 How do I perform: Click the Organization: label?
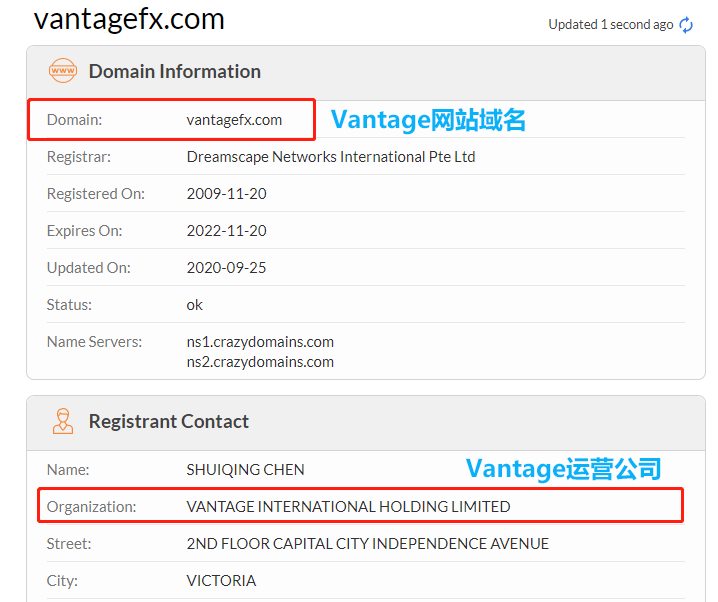tap(92, 507)
